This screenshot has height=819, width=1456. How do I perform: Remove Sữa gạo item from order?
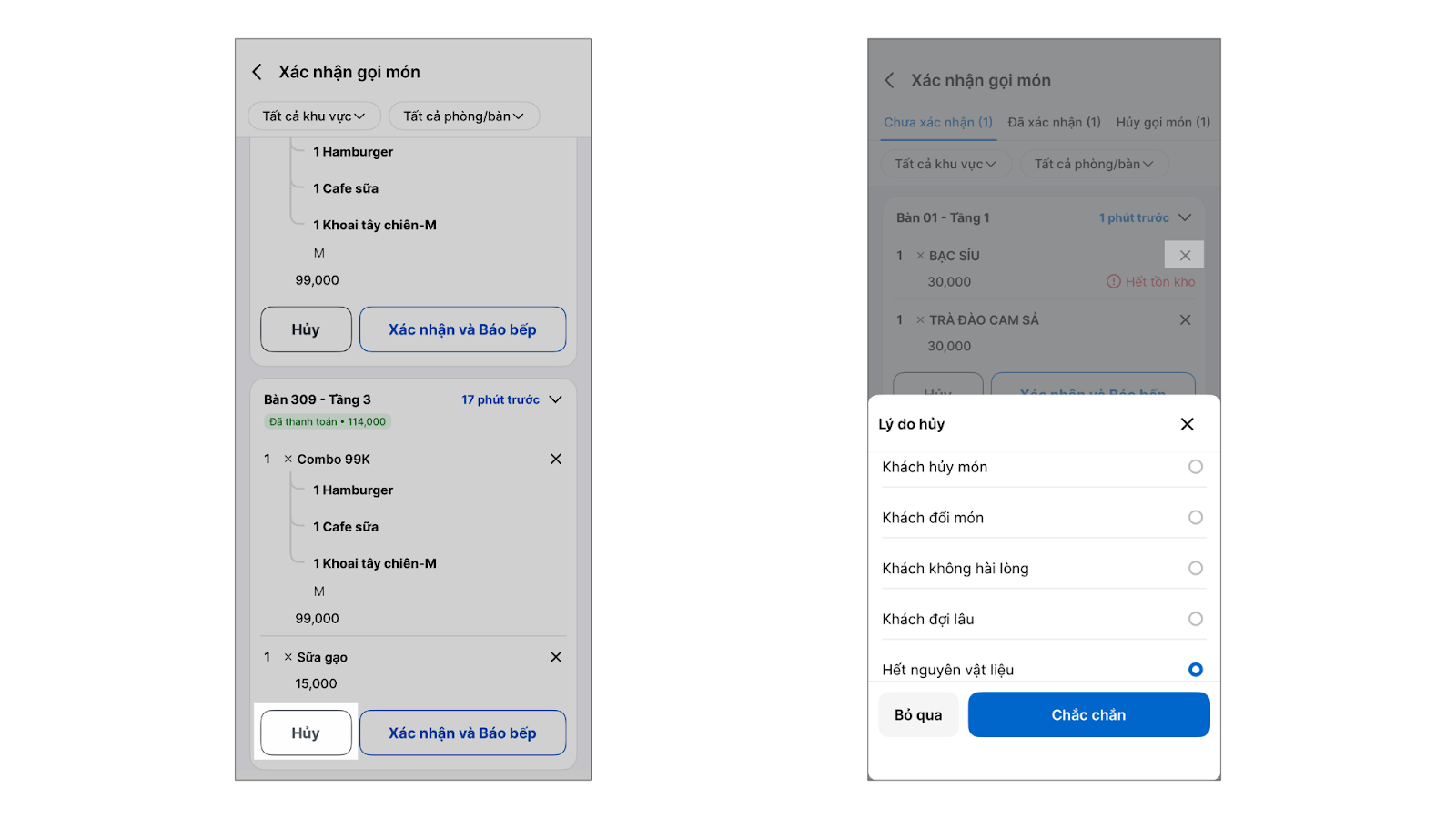coord(555,657)
